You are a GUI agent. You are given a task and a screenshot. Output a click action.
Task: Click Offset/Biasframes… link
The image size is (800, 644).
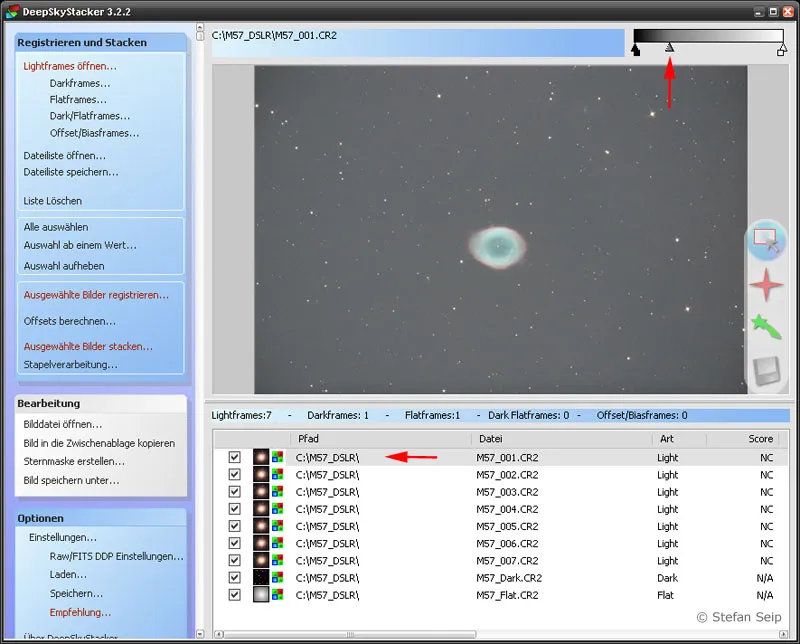[94, 133]
